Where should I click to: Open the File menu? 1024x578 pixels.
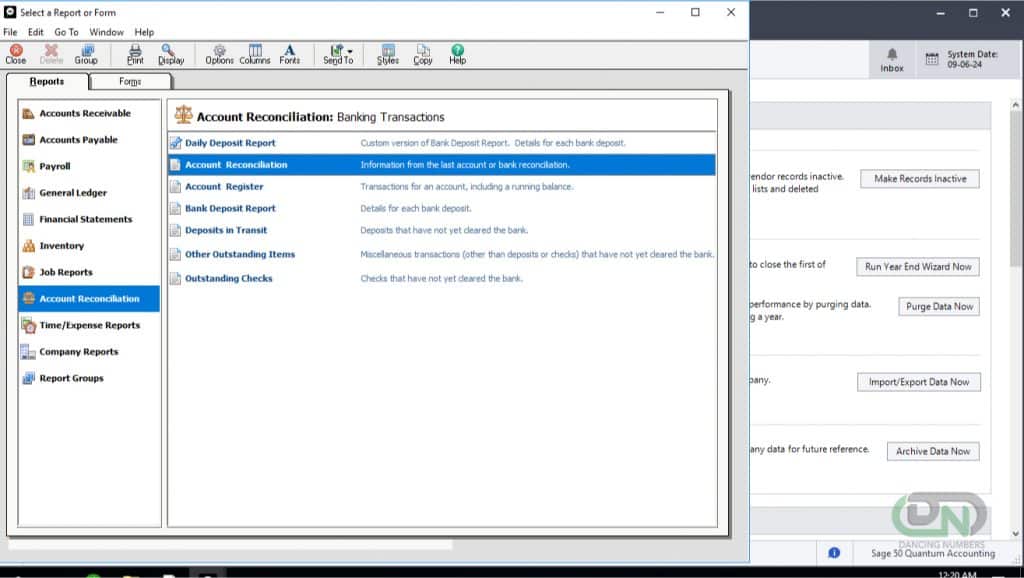pos(10,32)
